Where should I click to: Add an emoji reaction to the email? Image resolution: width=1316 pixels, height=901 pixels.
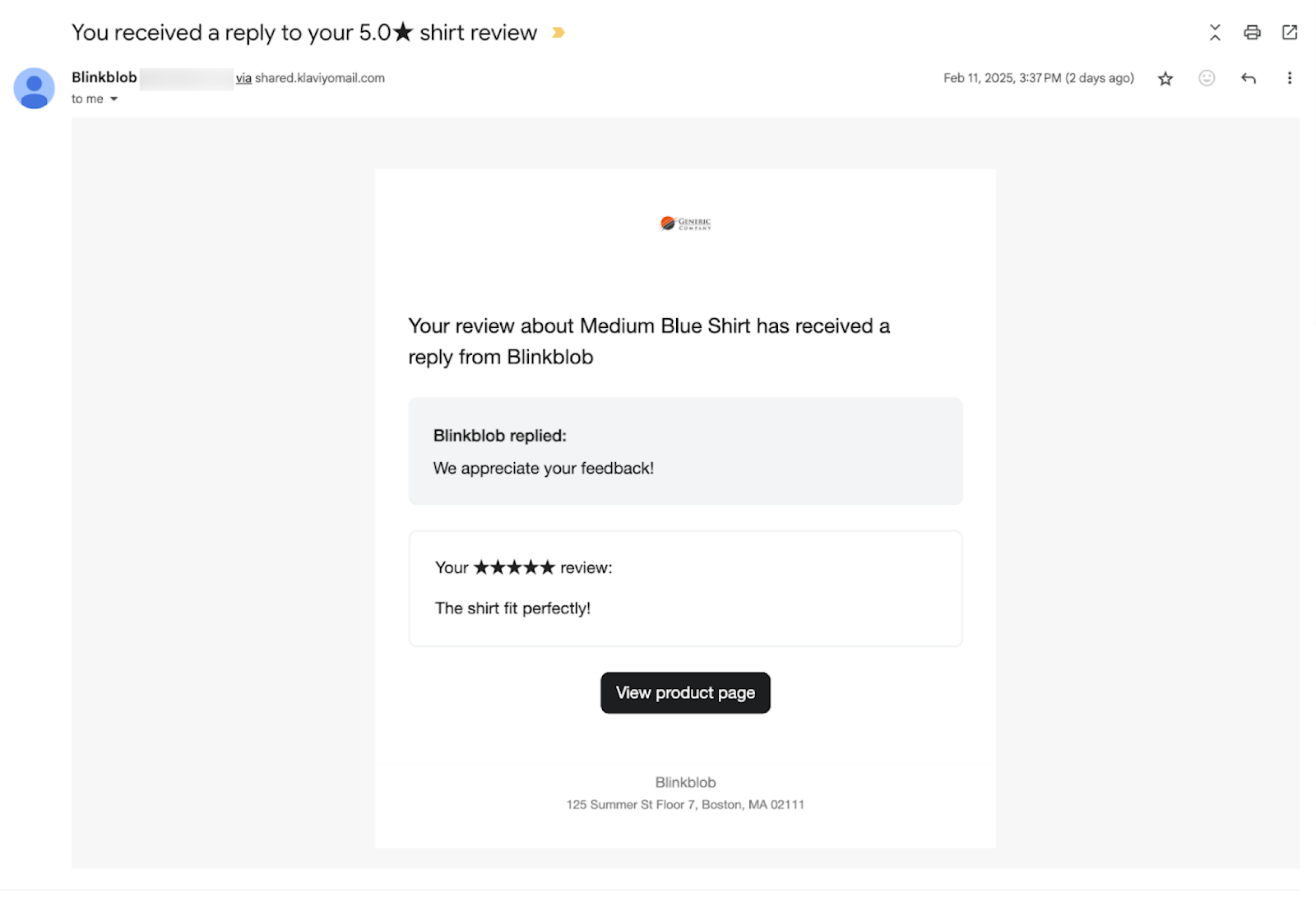click(1207, 78)
